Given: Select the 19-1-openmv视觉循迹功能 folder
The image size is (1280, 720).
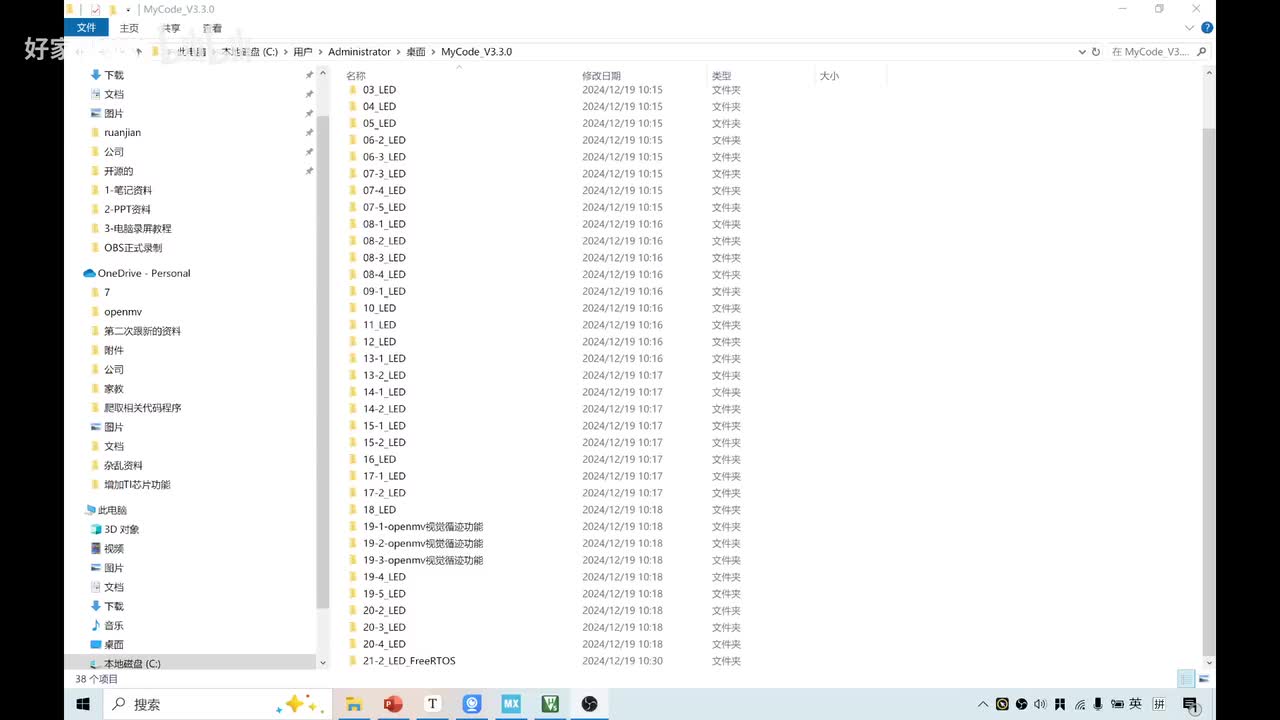Looking at the screenshot, I should tap(423, 526).
